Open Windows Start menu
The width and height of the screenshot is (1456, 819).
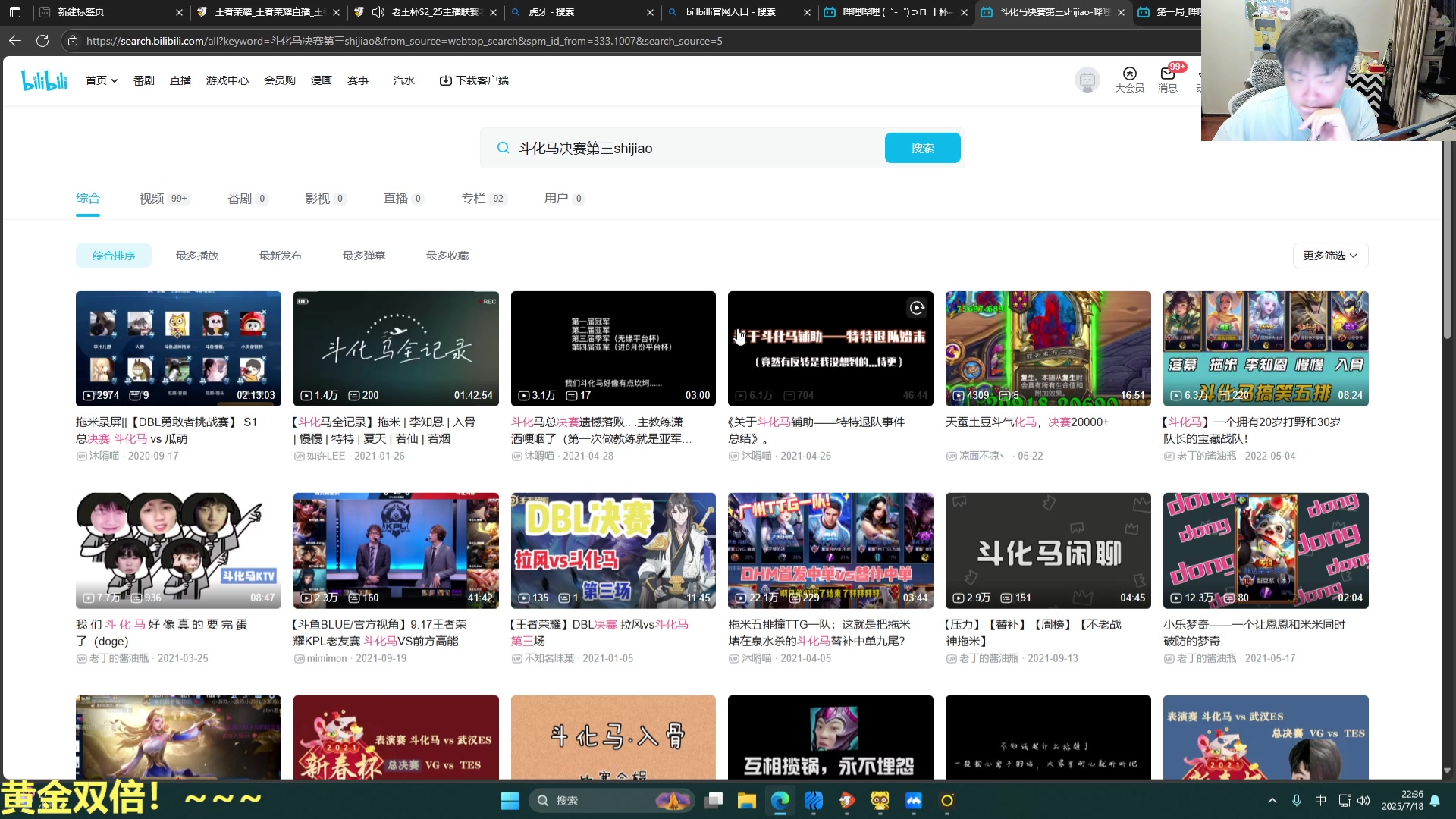pos(510,801)
